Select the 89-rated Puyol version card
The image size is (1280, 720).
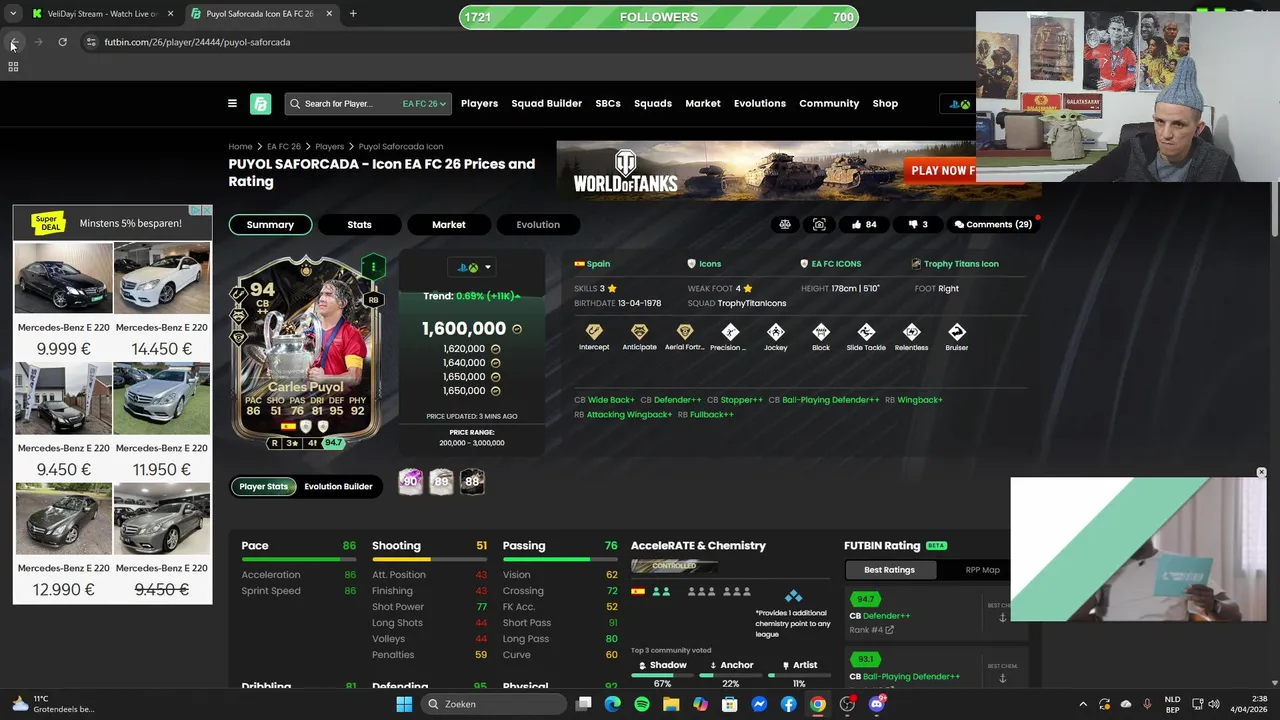[x=441, y=481]
